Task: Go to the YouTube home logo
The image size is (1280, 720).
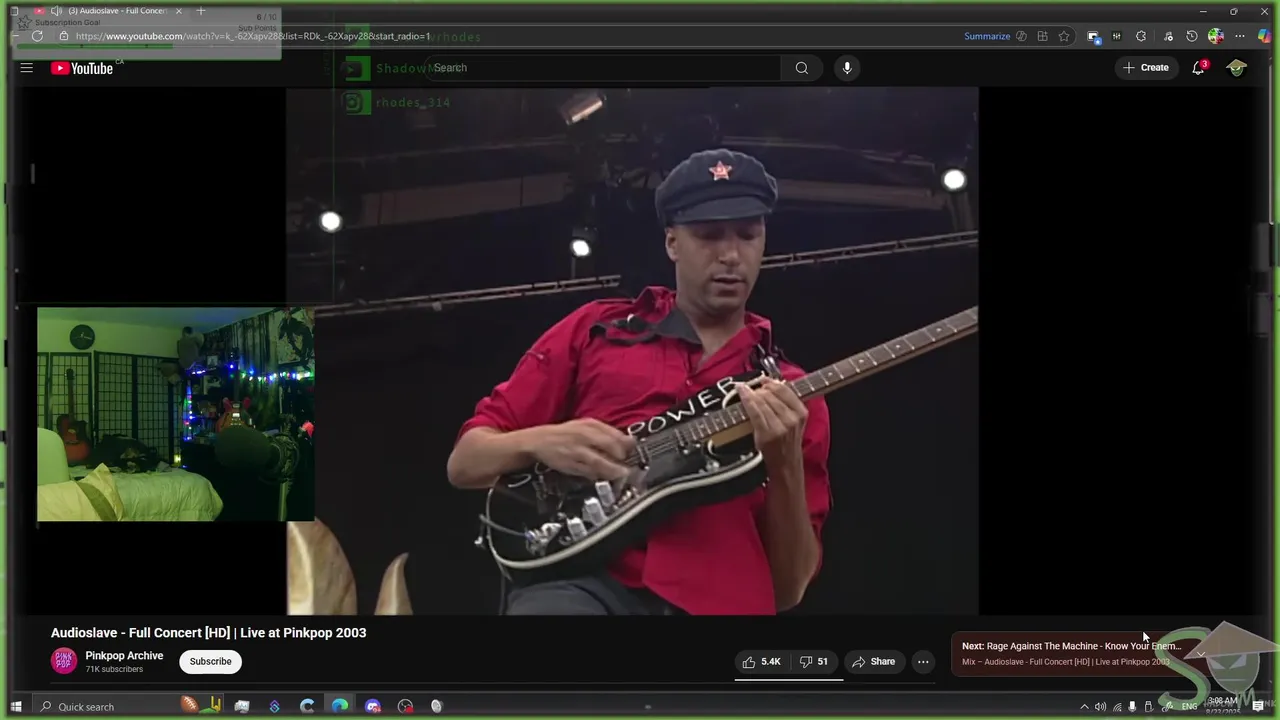Action: (82, 68)
